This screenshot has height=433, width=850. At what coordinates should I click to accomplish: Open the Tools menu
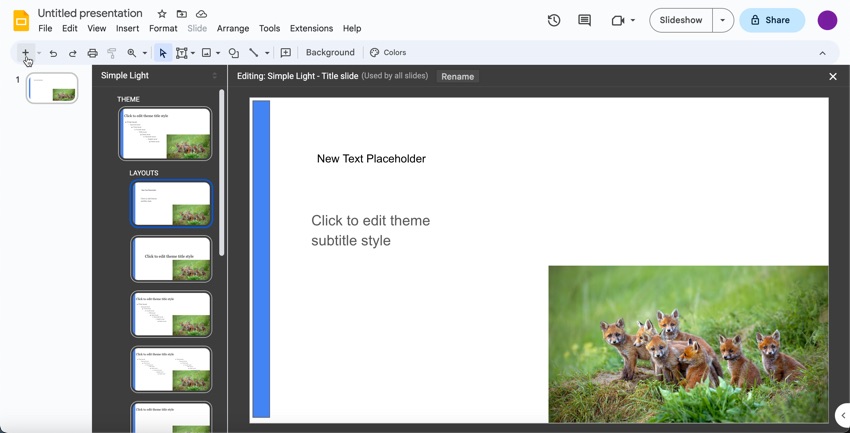(269, 28)
